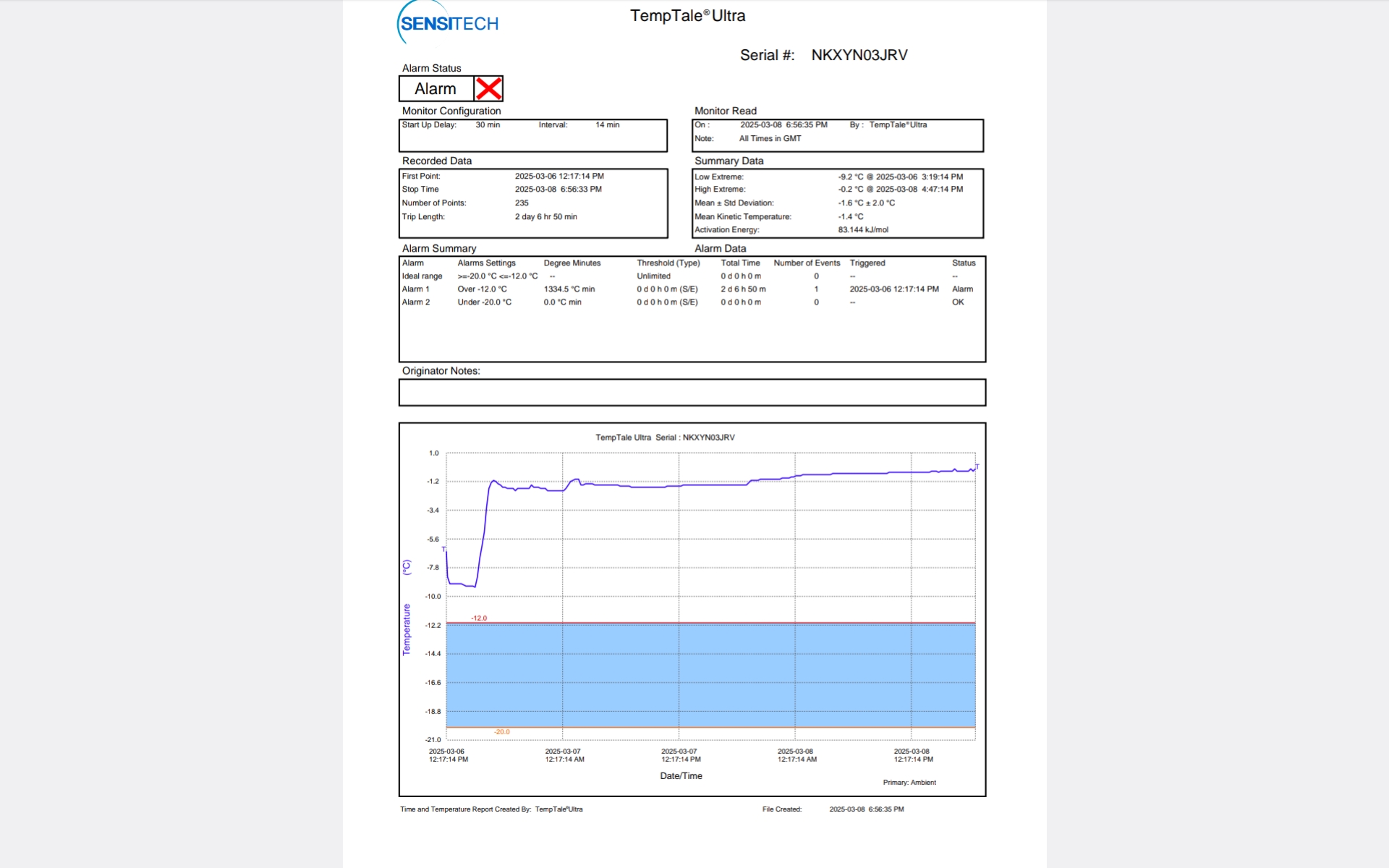Click the blue ideal range shaded band
Viewport: 1389px width, 868px height.
710,676
